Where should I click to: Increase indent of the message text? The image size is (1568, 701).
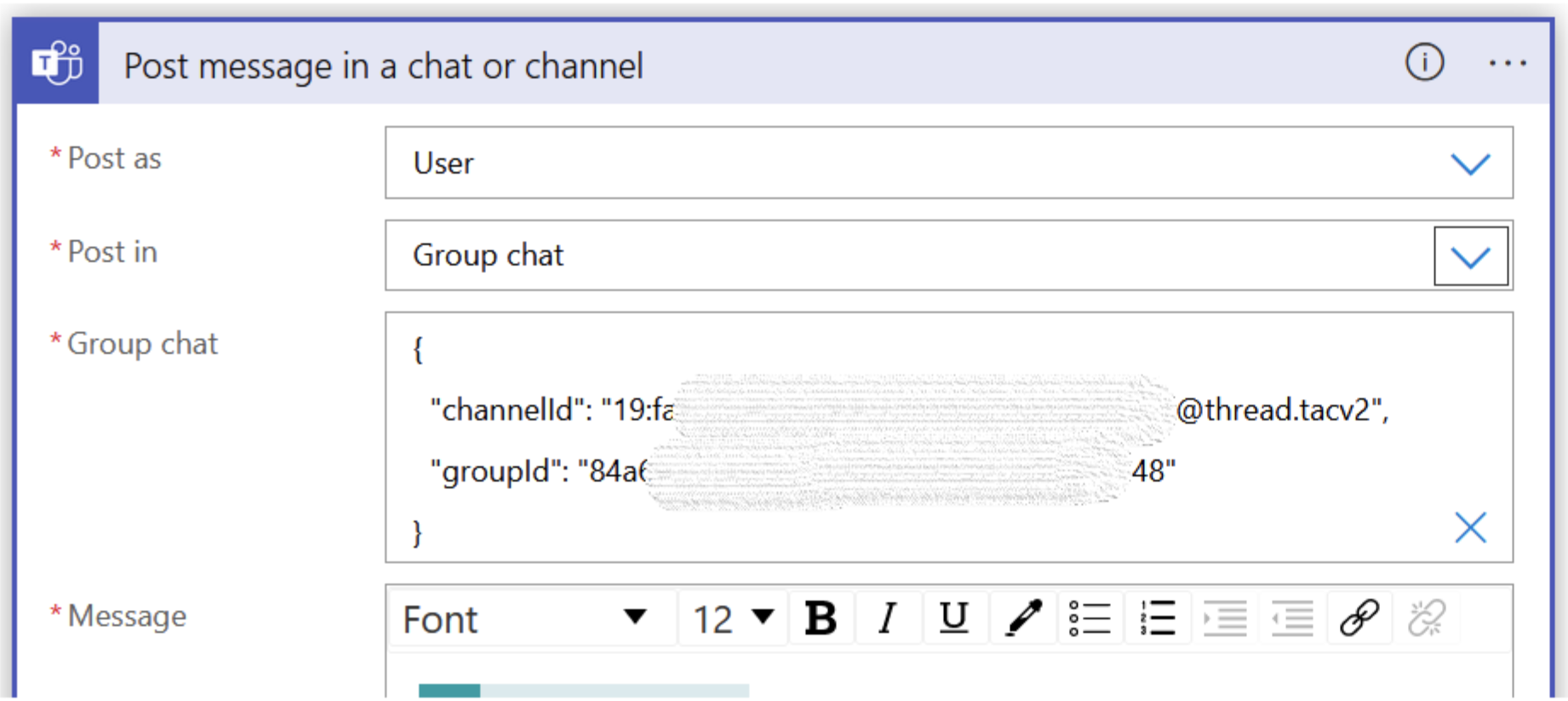click(1224, 618)
